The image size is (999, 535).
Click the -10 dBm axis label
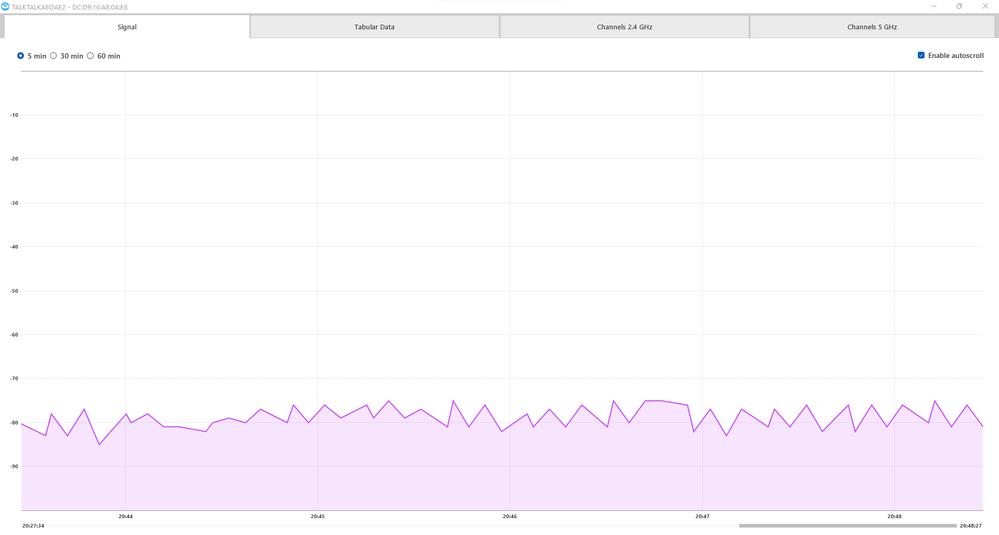click(14, 115)
